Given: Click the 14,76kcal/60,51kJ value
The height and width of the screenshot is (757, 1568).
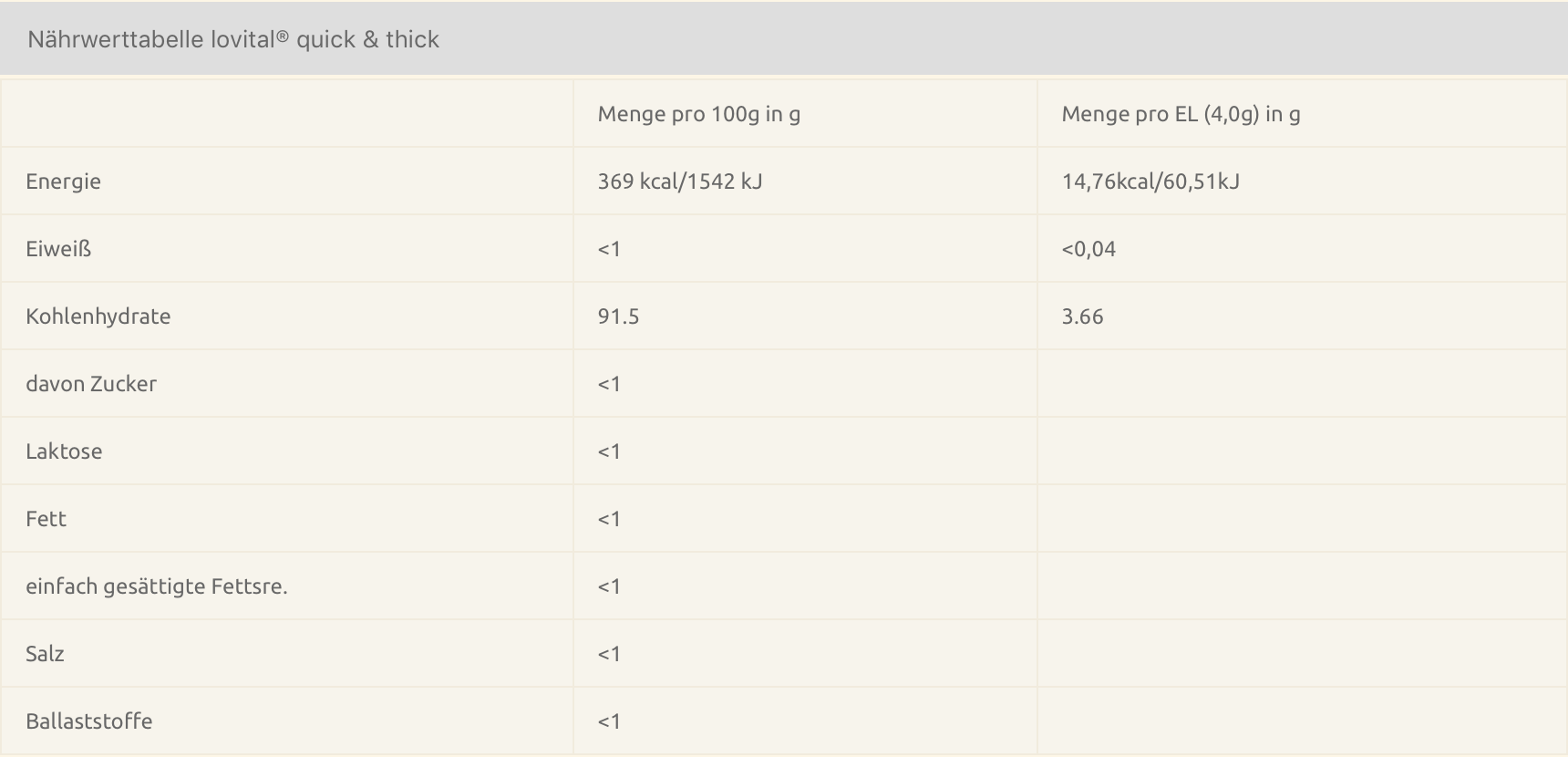Looking at the screenshot, I should tap(1150, 181).
